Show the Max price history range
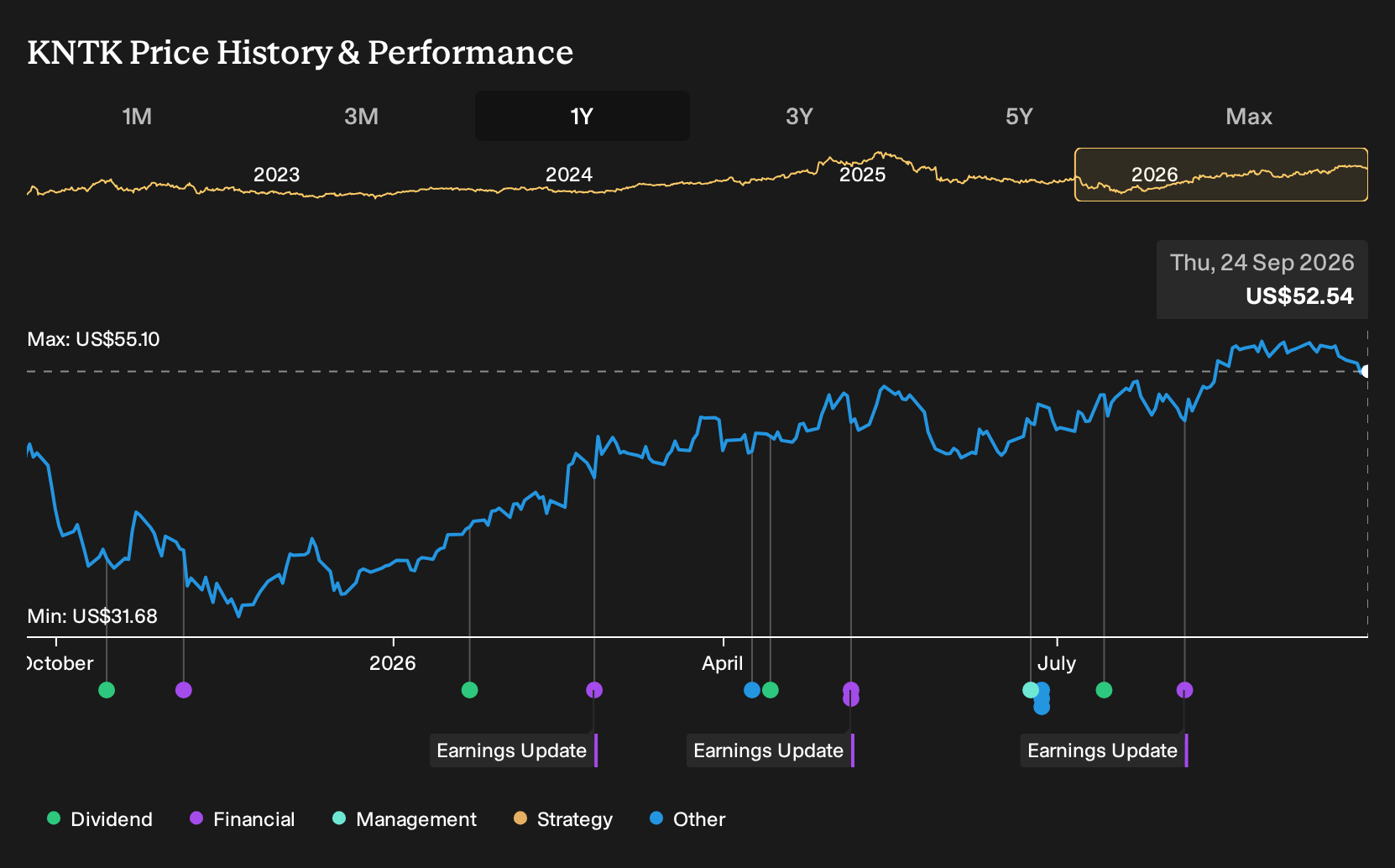The width and height of the screenshot is (1395, 868). [1249, 116]
